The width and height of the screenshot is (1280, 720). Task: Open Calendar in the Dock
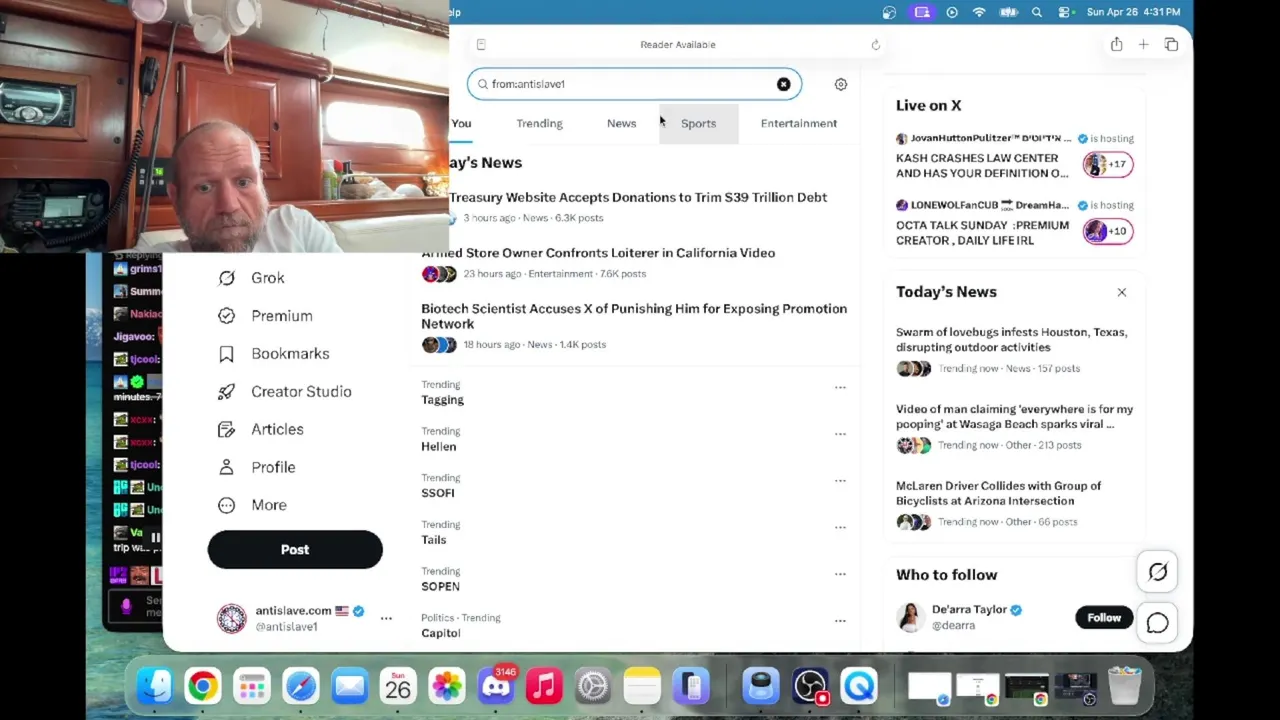click(398, 687)
